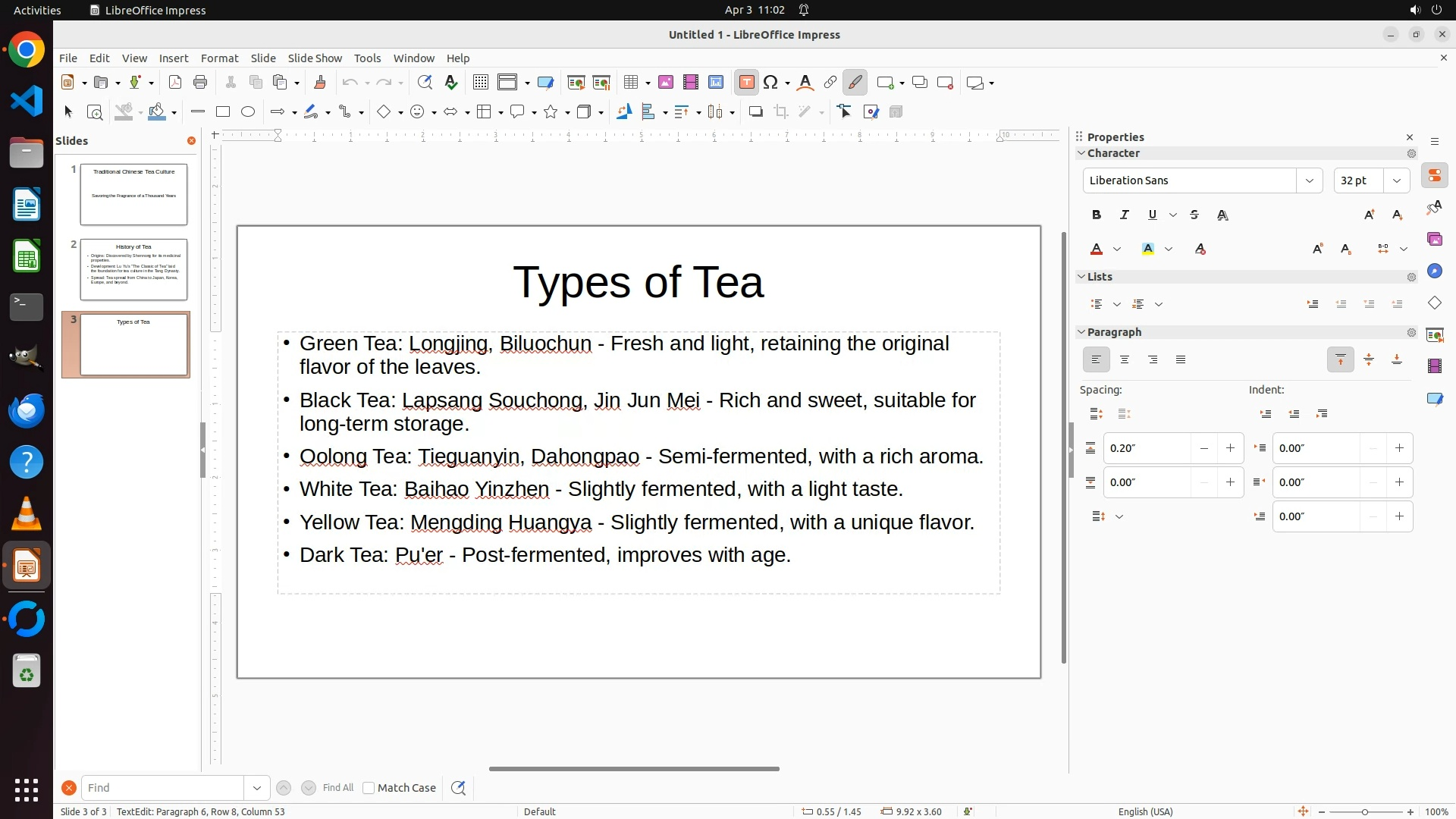Open the Format menu
Viewport: 1456px width, 819px height.
(x=219, y=58)
